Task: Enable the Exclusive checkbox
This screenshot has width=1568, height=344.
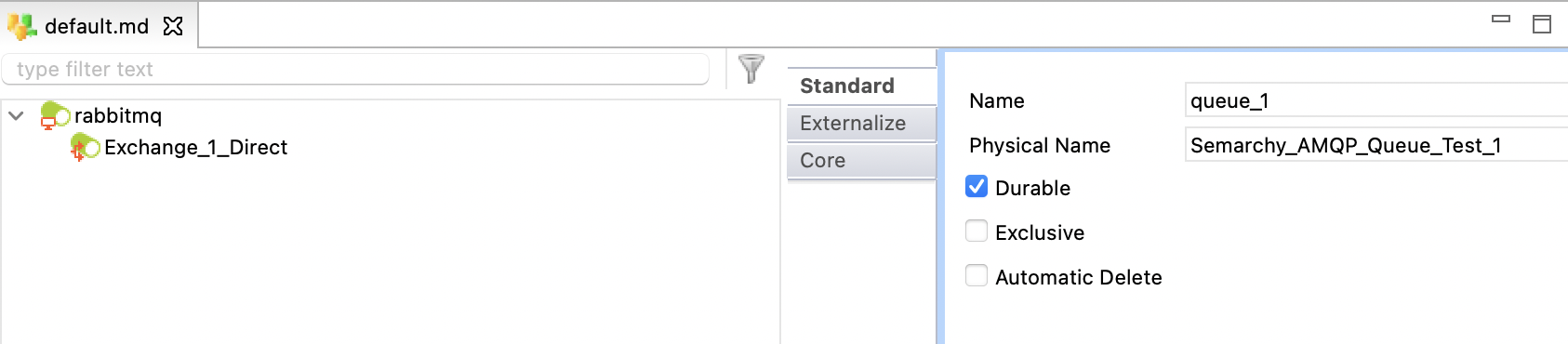Action: [977, 231]
